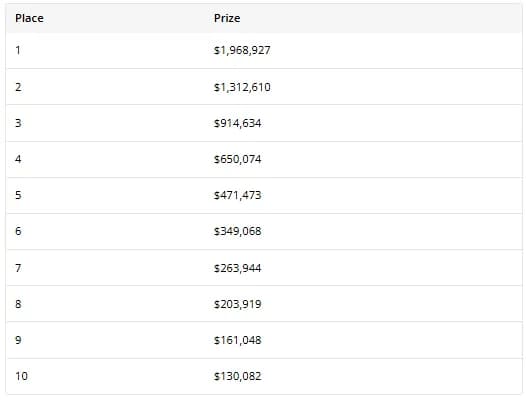
Task: Select place number 4 in table
Action: point(18,159)
